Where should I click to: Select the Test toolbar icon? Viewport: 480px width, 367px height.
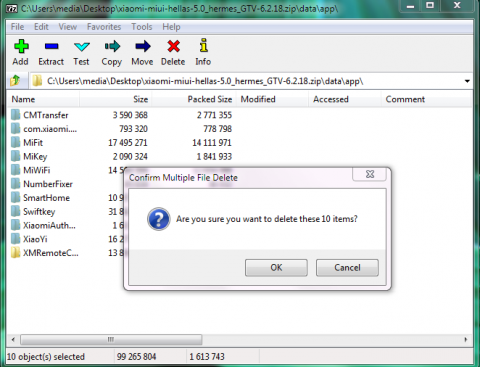tap(82, 47)
